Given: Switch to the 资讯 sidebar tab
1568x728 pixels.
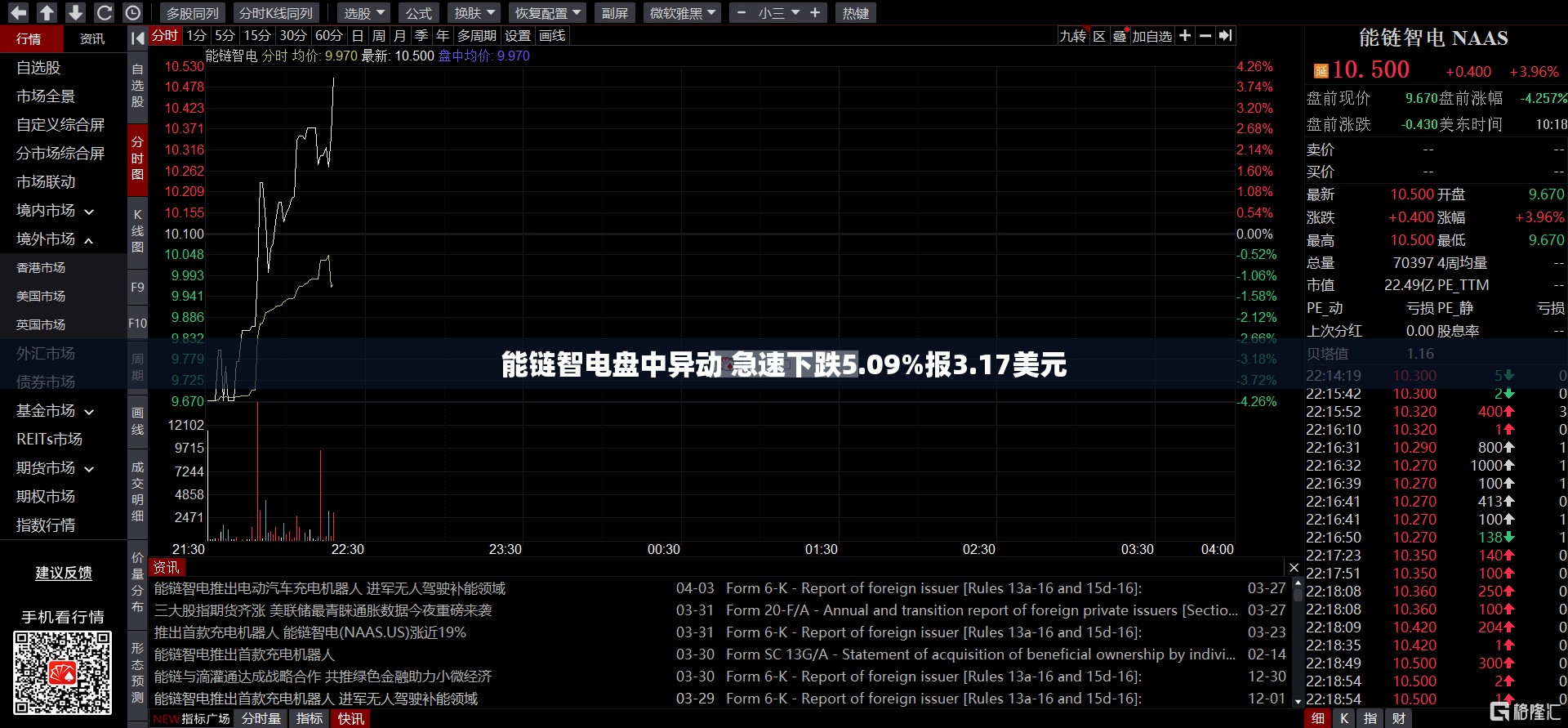Looking at the screenshot, I should point(92,38).
